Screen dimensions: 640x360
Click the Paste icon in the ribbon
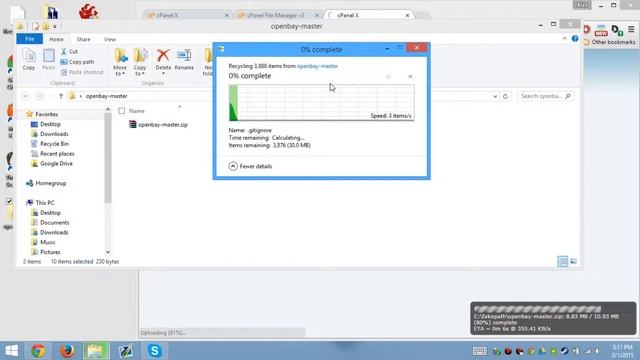[x=49, y=60]
